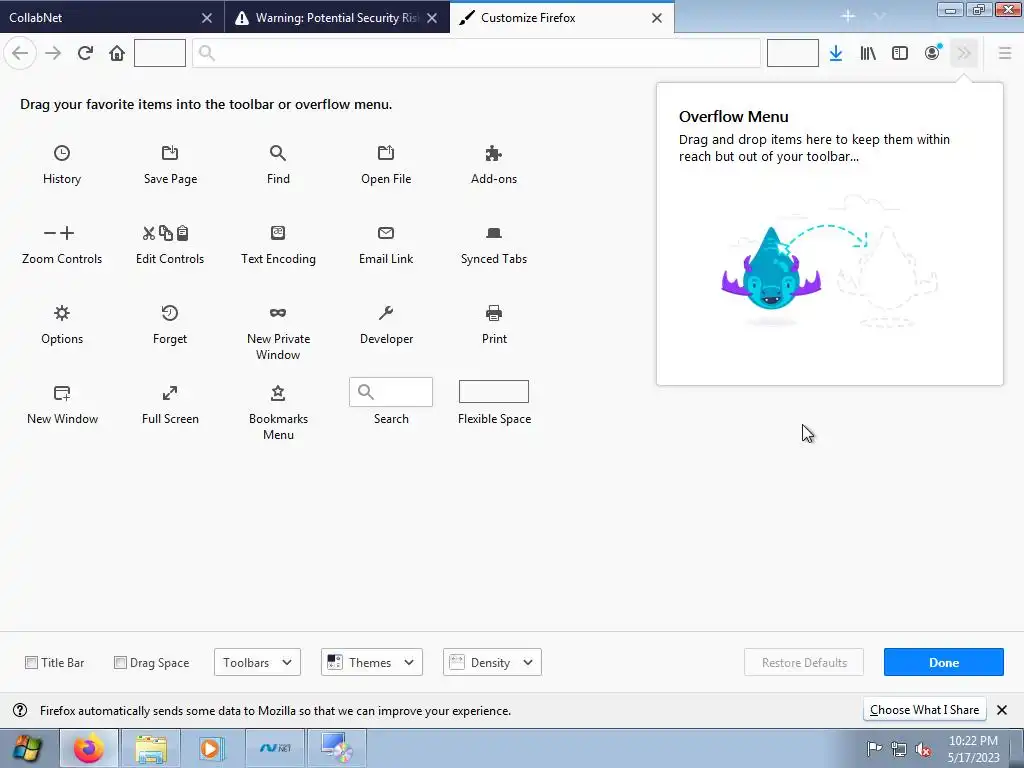Open the list all tabs dropdown arrow
Screen dimensions: 1024x768
click(x=880, y=16)
